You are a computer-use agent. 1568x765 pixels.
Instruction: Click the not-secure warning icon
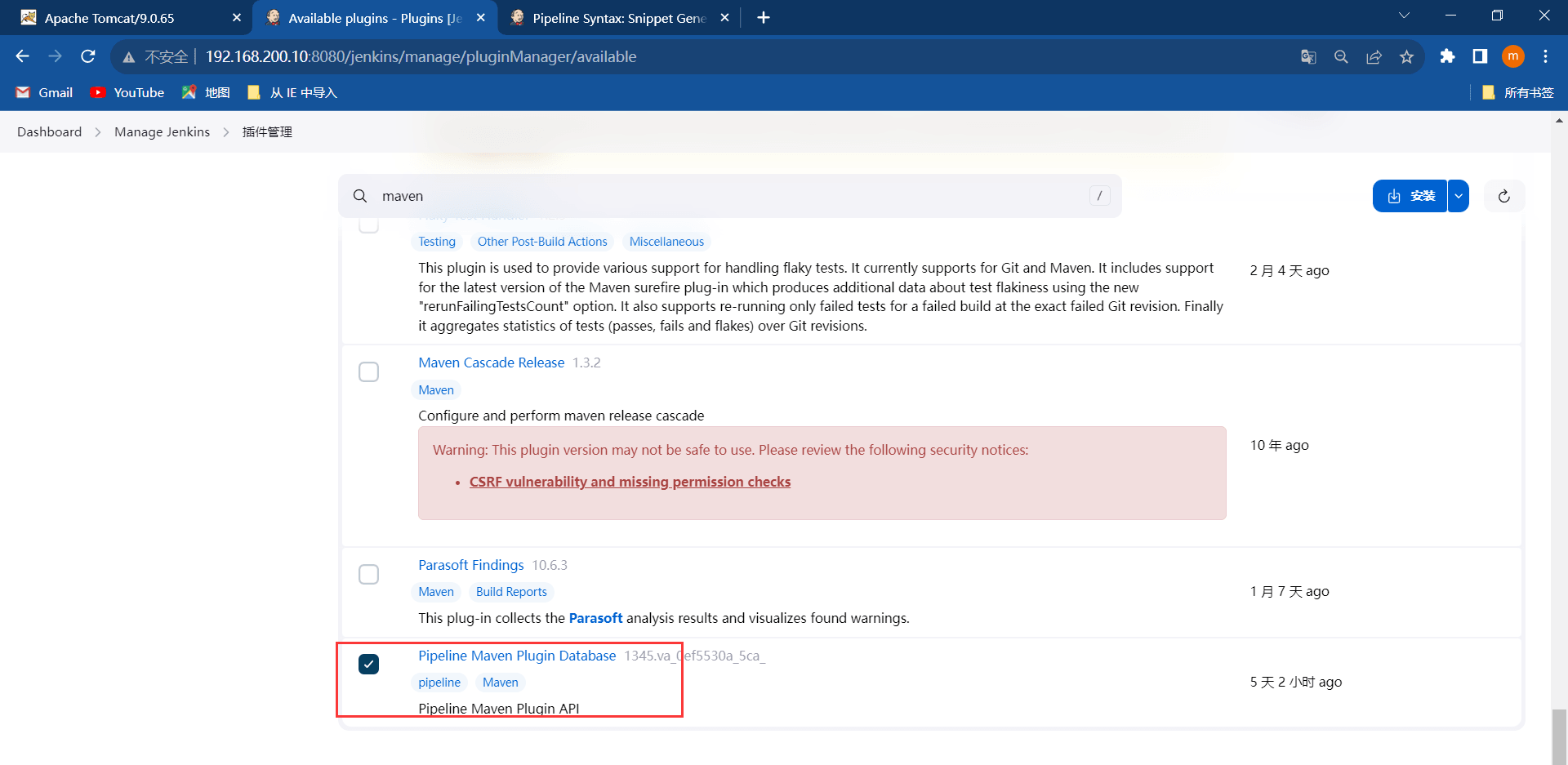[x=129, y=57]
